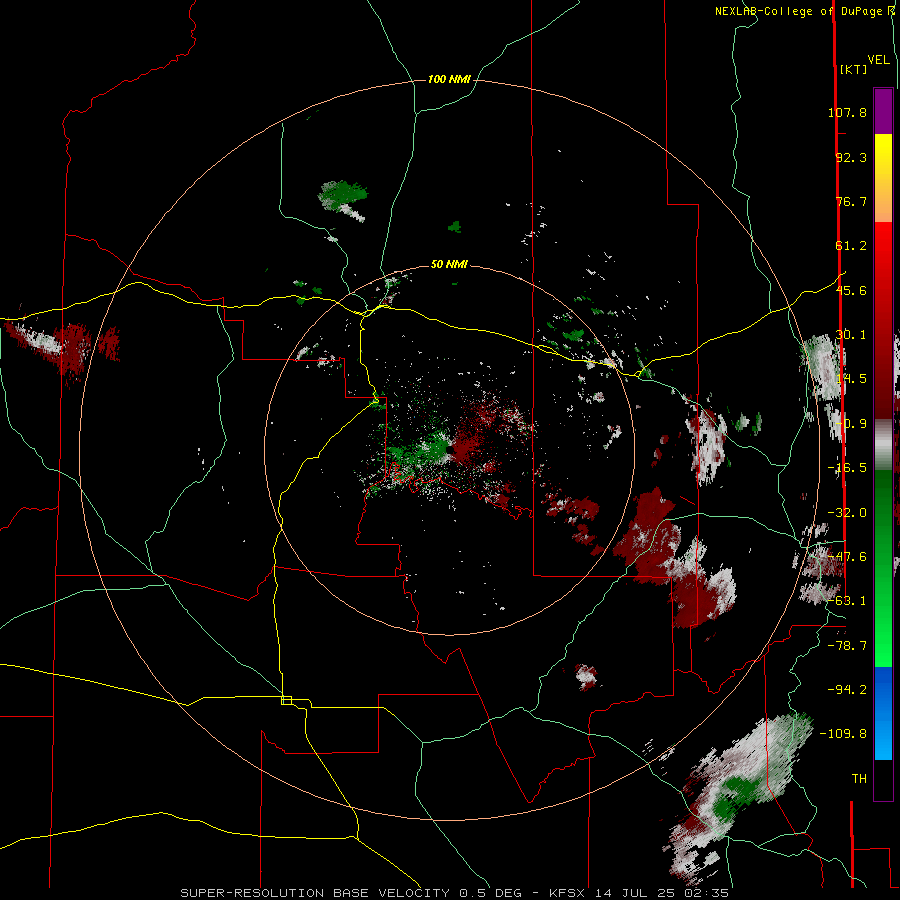Click the -16.5 legend value

(847, 468)
